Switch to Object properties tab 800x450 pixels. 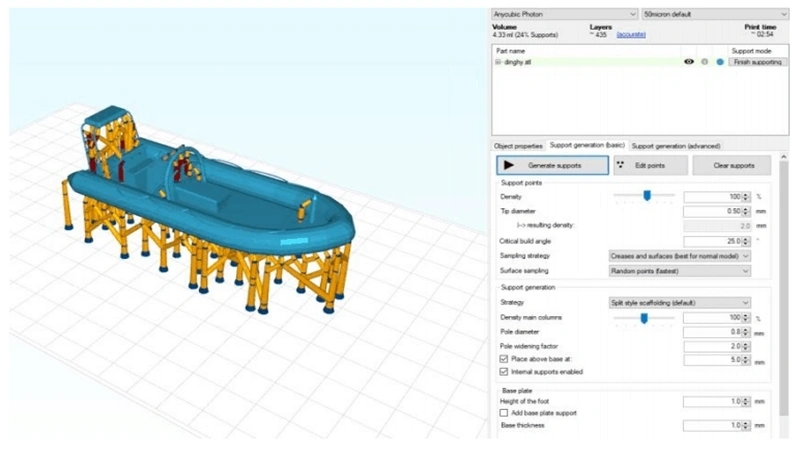point(518,146)
